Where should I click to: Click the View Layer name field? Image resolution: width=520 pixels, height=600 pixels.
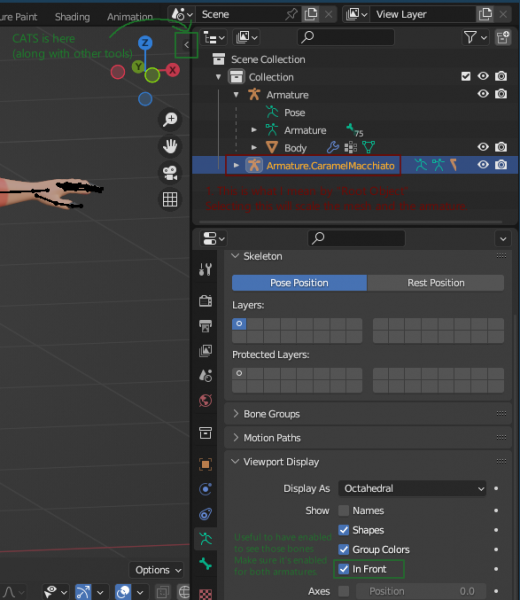click(x=423, y=15)
